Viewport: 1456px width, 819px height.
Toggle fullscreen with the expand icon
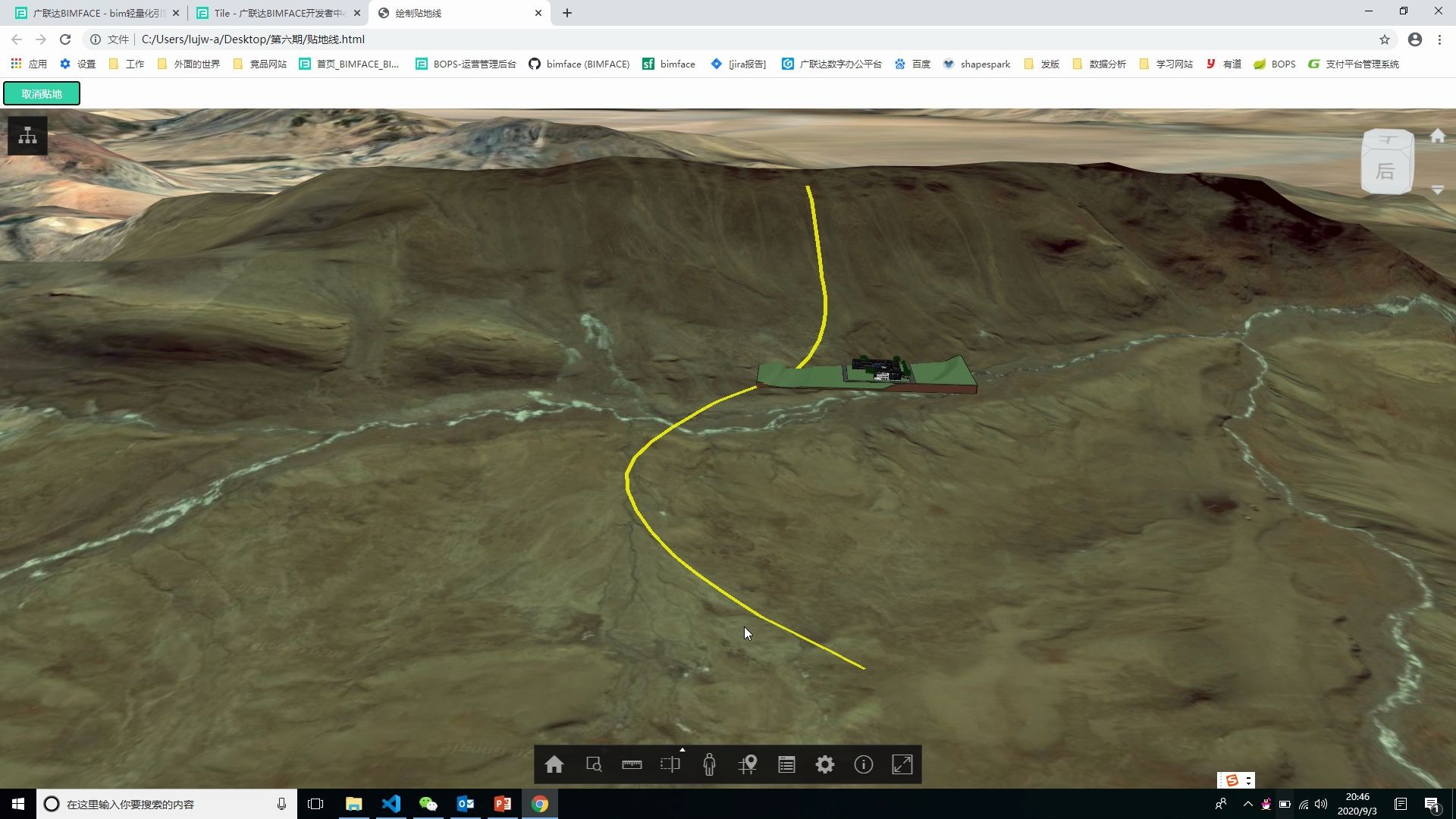[902, 764]
